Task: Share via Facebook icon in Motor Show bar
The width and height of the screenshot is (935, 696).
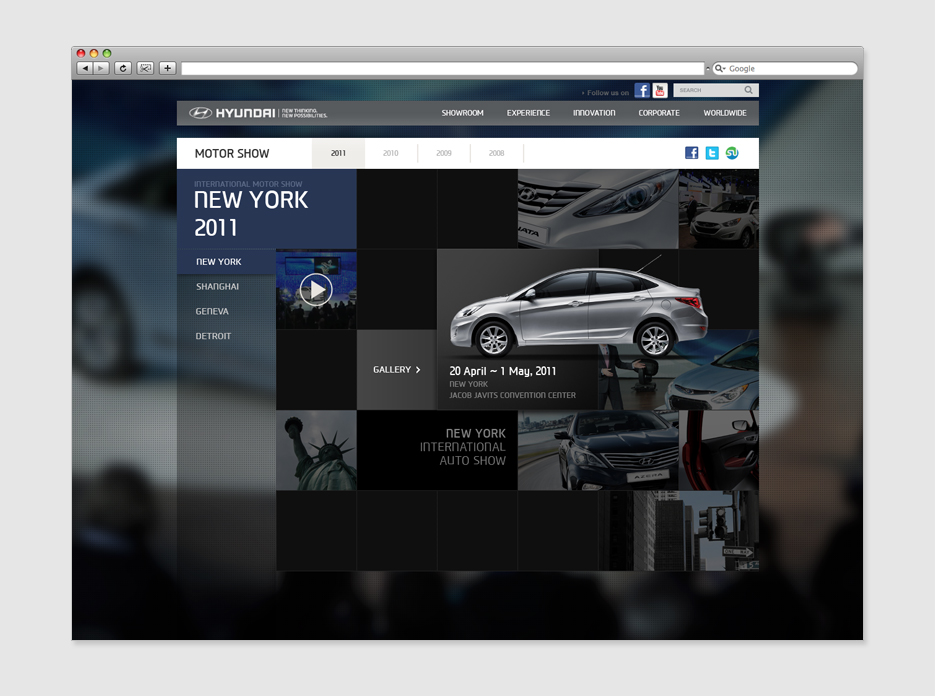Action: point(692,153)
